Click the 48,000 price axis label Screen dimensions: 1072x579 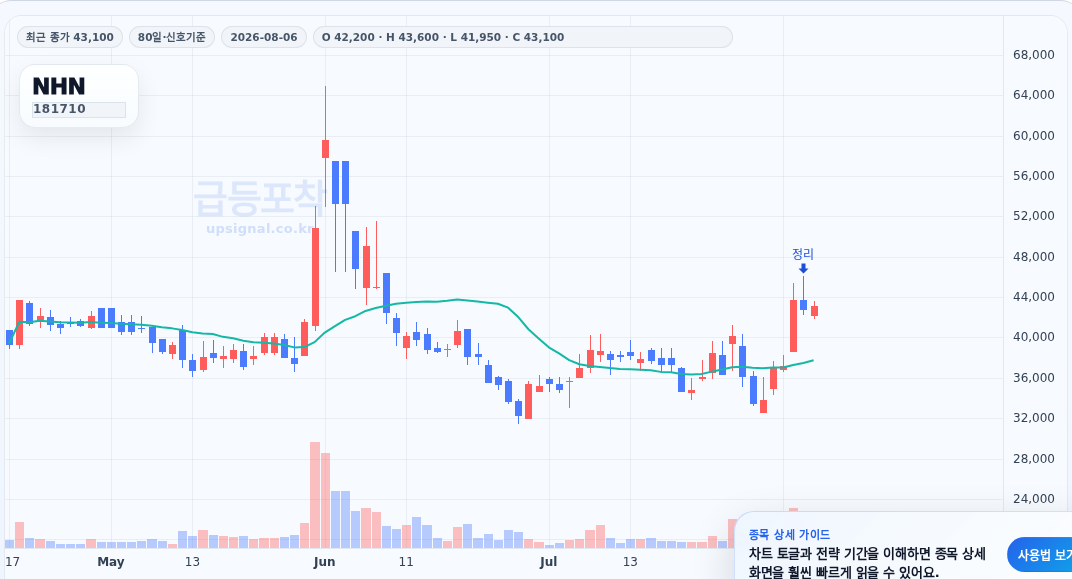1034,256
